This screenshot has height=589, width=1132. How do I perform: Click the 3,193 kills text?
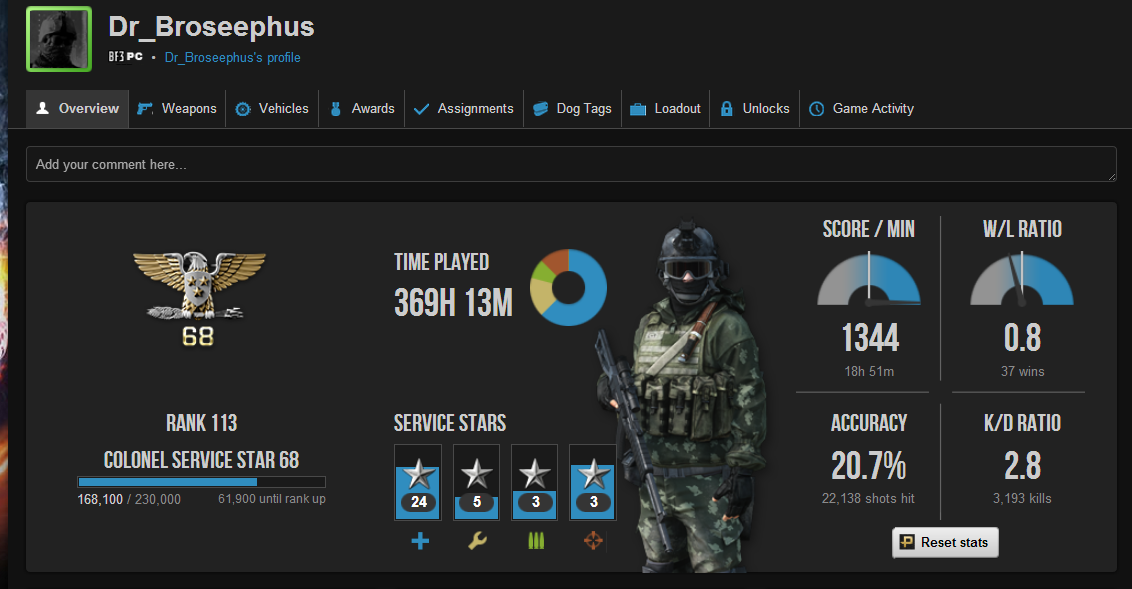1022,499
